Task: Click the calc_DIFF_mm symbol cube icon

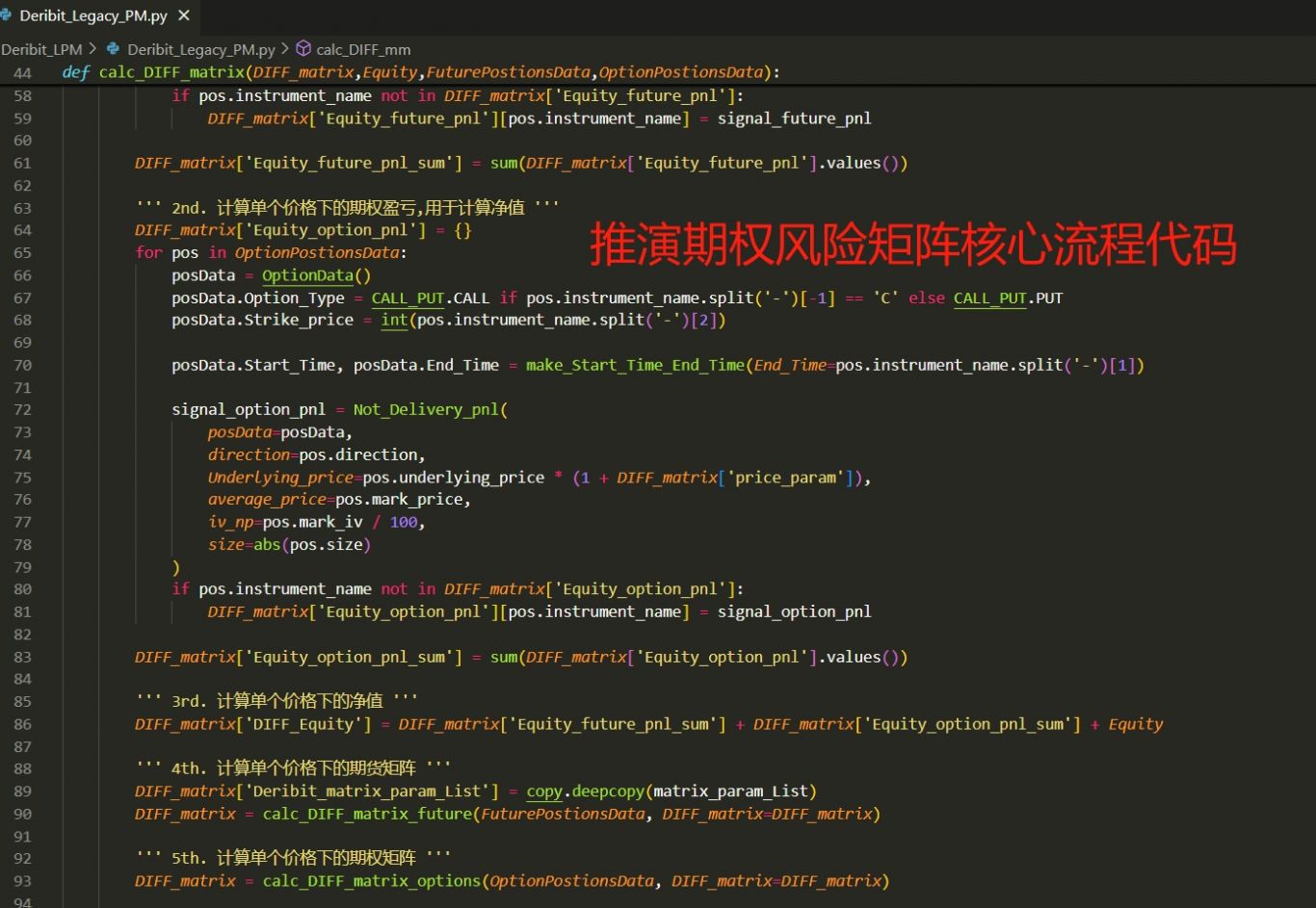Action: point(303,48)
